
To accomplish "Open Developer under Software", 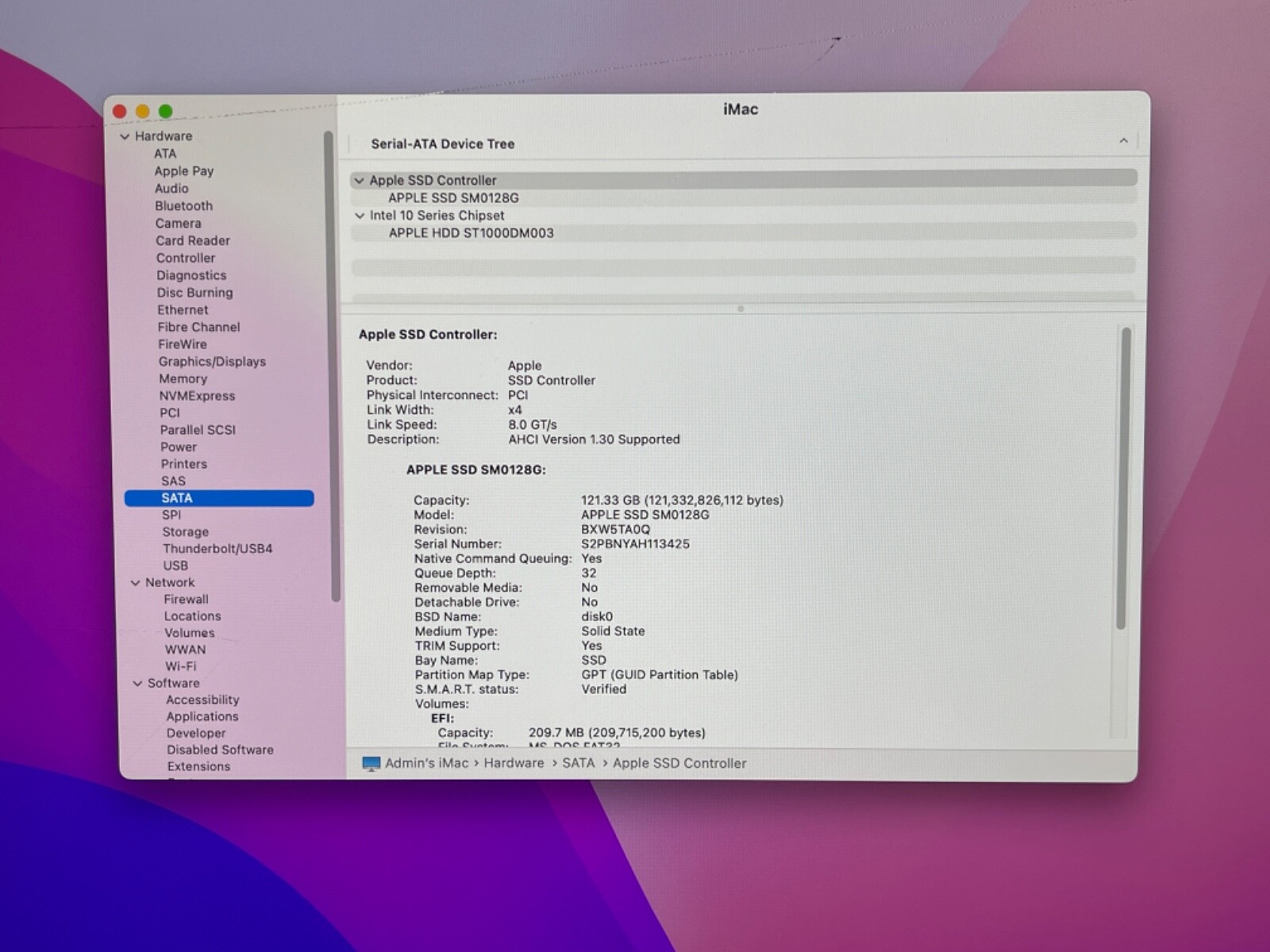I will coord(196,734).
